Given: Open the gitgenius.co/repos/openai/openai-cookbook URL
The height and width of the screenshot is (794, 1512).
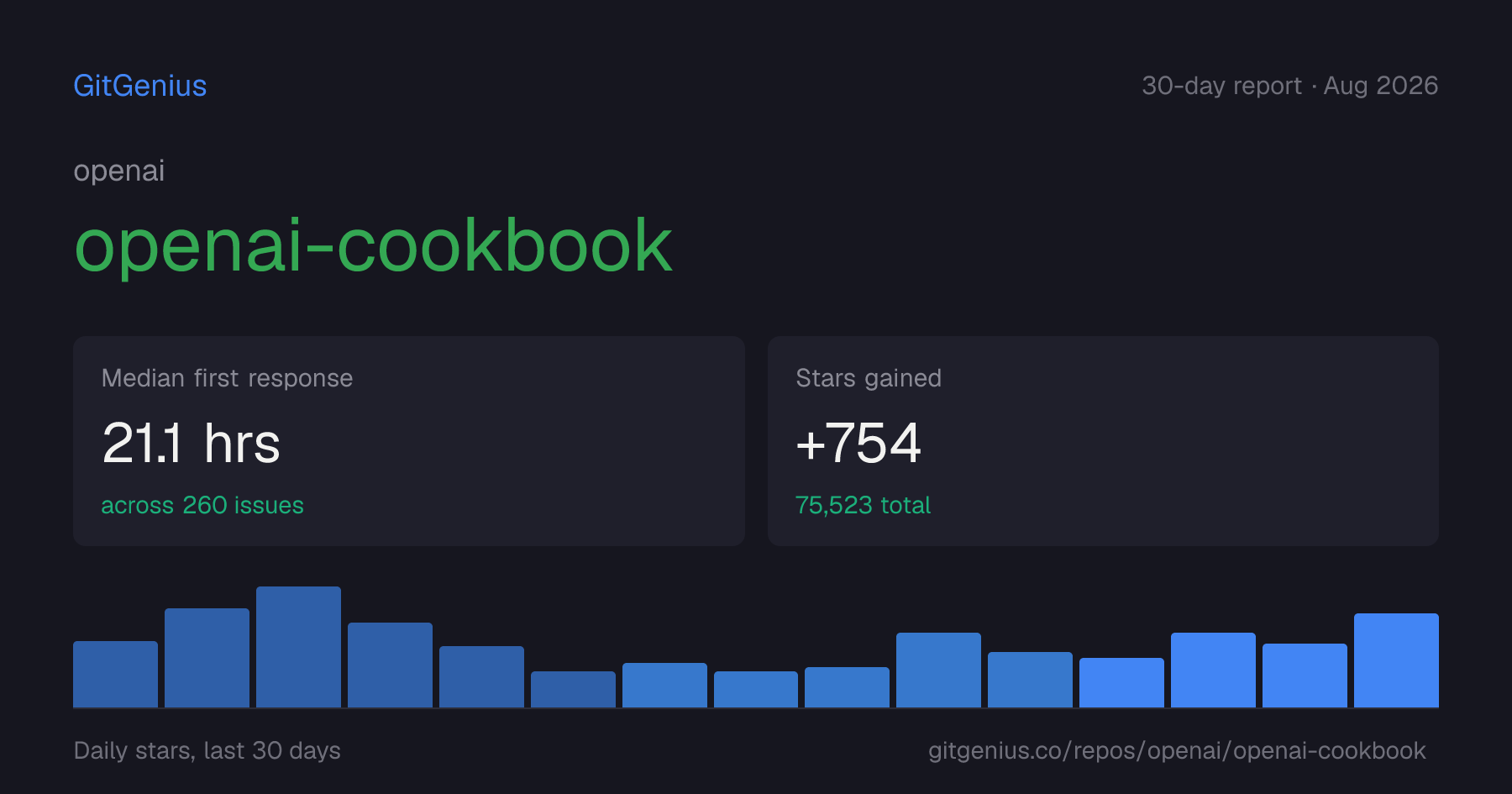Looking at the screenshot, I should (1177, 750).
